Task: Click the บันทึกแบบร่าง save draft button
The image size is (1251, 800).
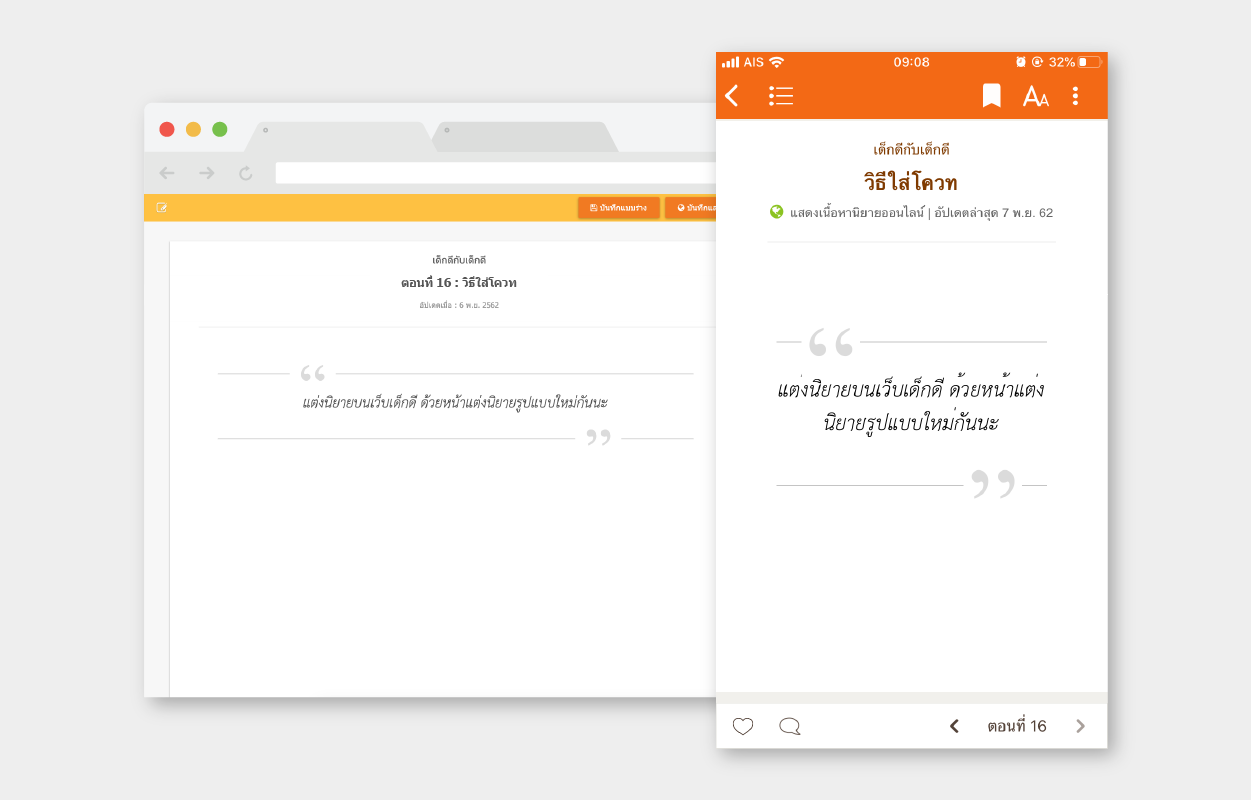Action: coord(618,208)
